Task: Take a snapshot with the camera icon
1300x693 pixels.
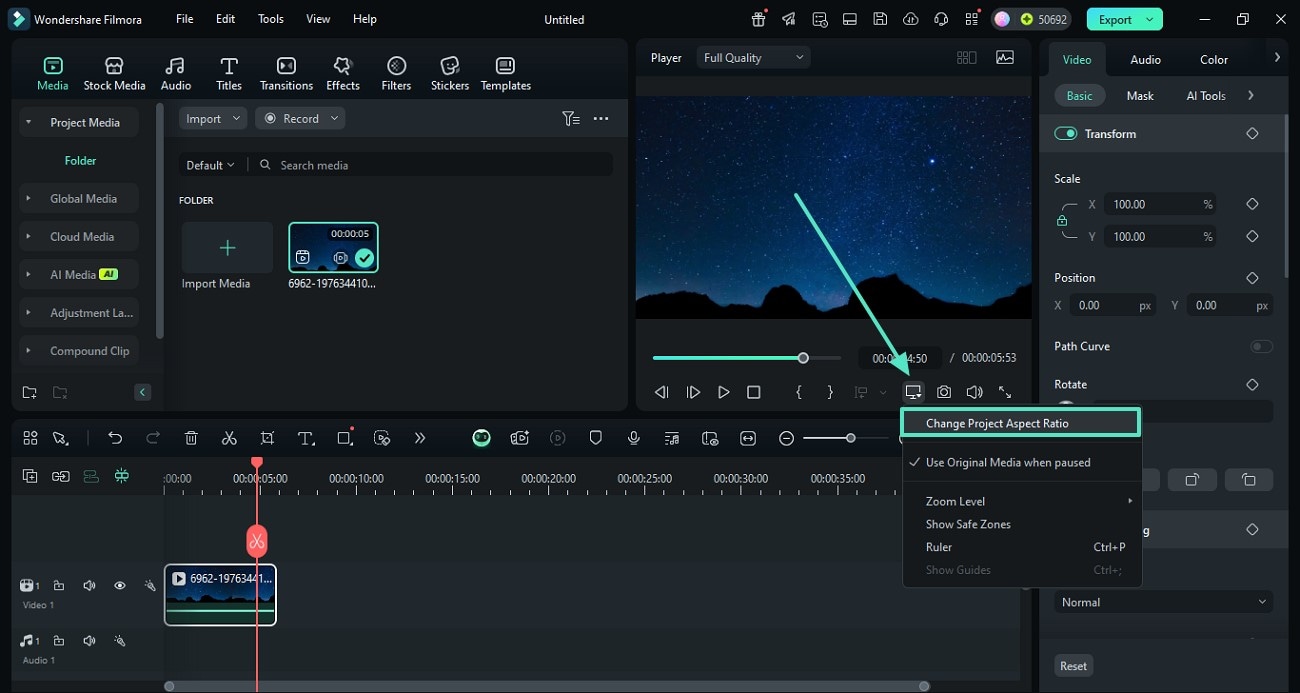Action: coord(943,392)
